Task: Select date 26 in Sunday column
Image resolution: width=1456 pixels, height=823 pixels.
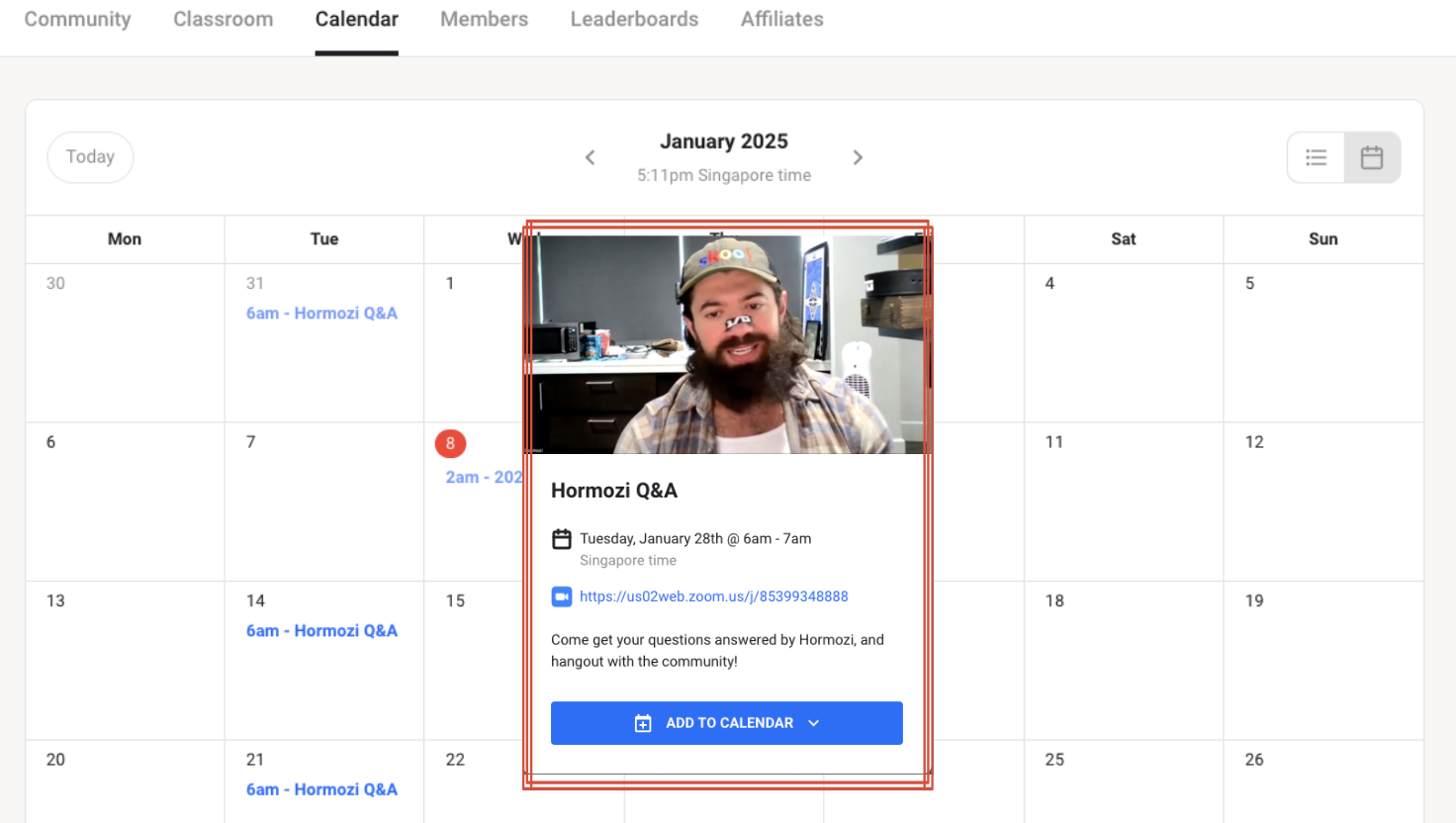Action: (1254, 760)
